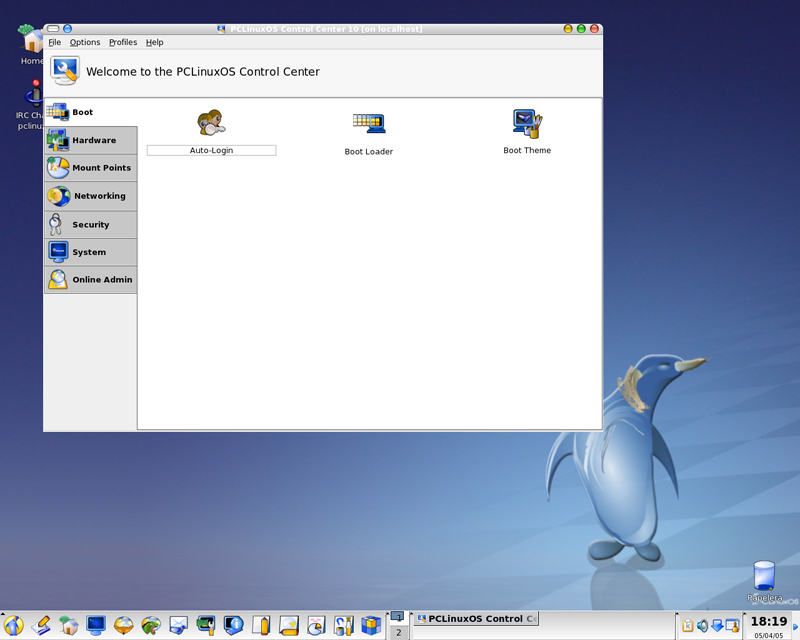
Task: Open the Security category
Action: [91, 224]
